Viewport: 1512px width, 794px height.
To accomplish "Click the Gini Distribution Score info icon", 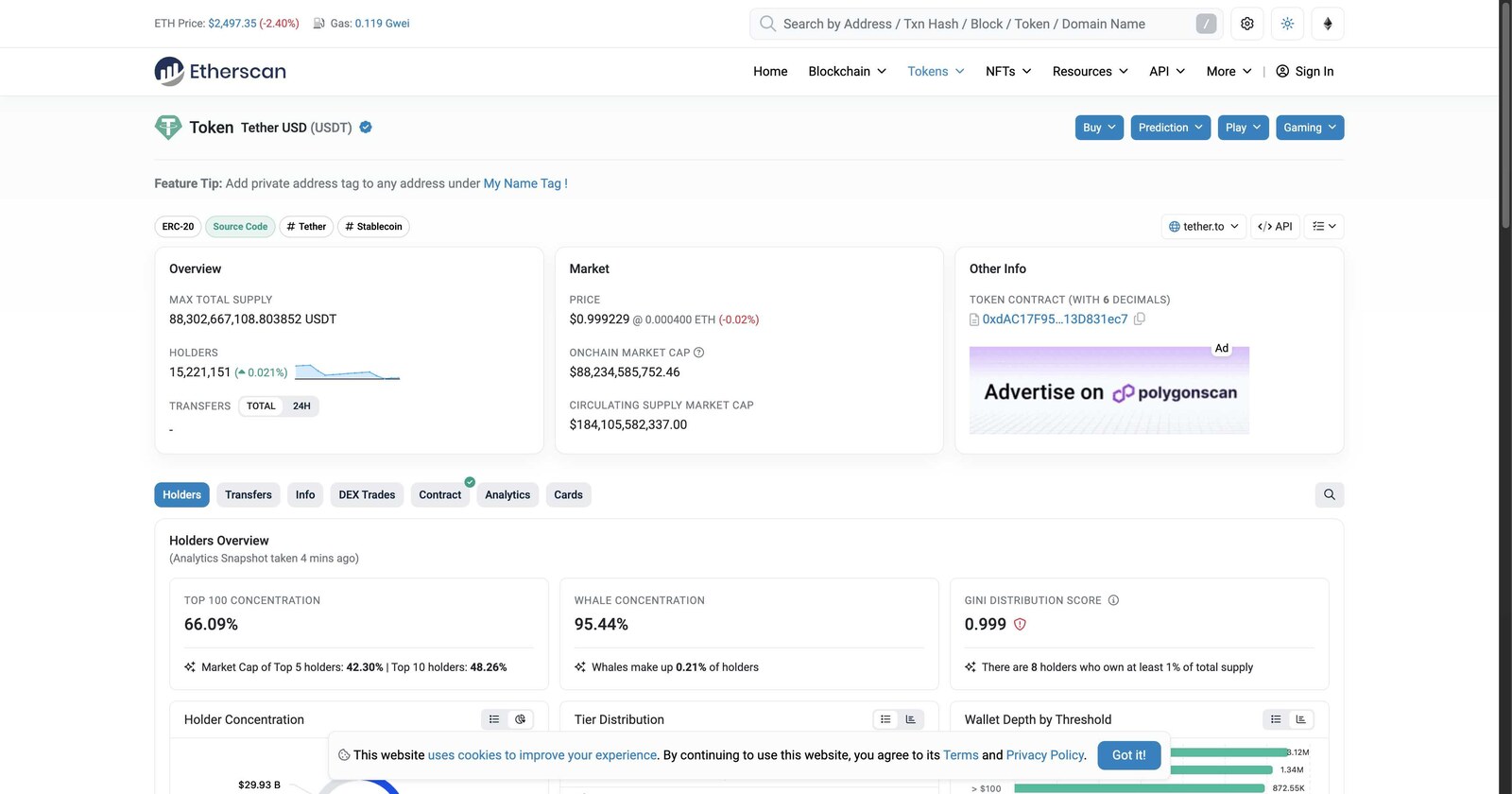I will [x=1113, y=600].
